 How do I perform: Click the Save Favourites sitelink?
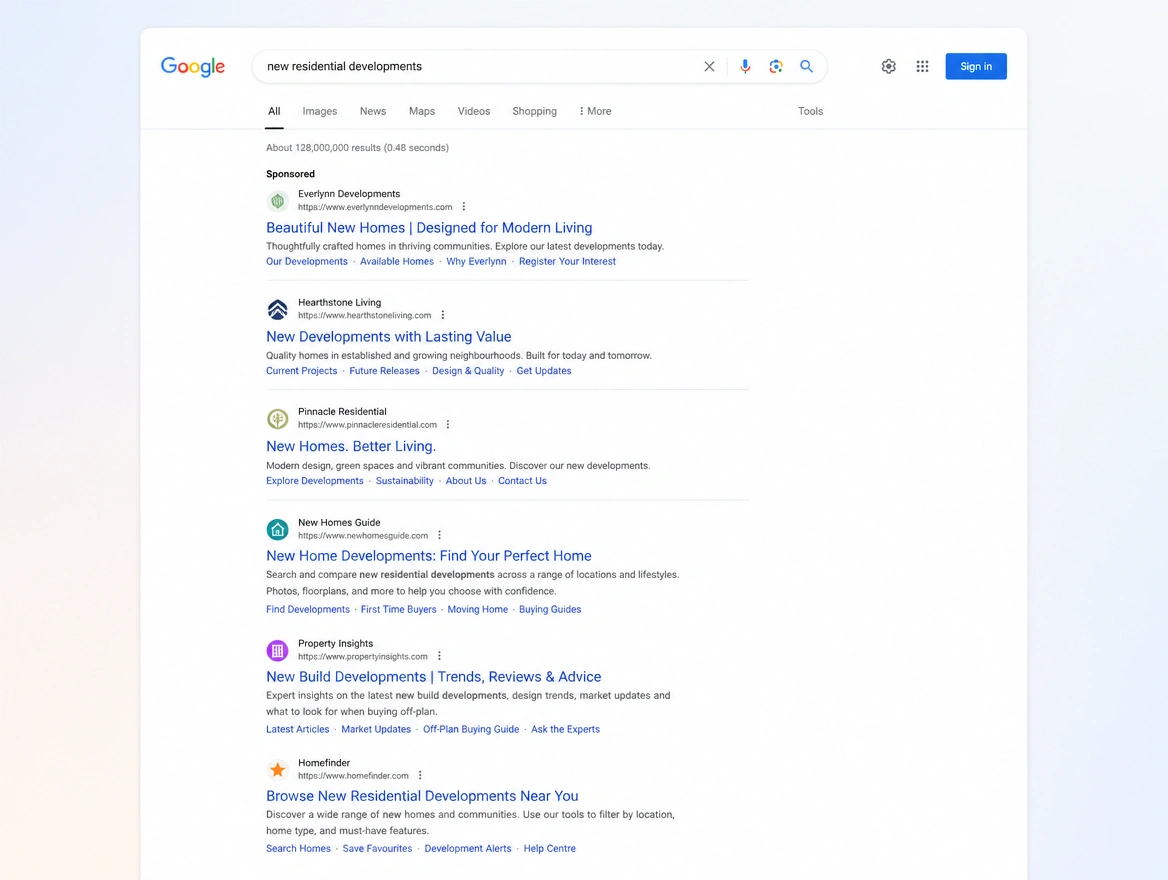(x=377, y=849)
